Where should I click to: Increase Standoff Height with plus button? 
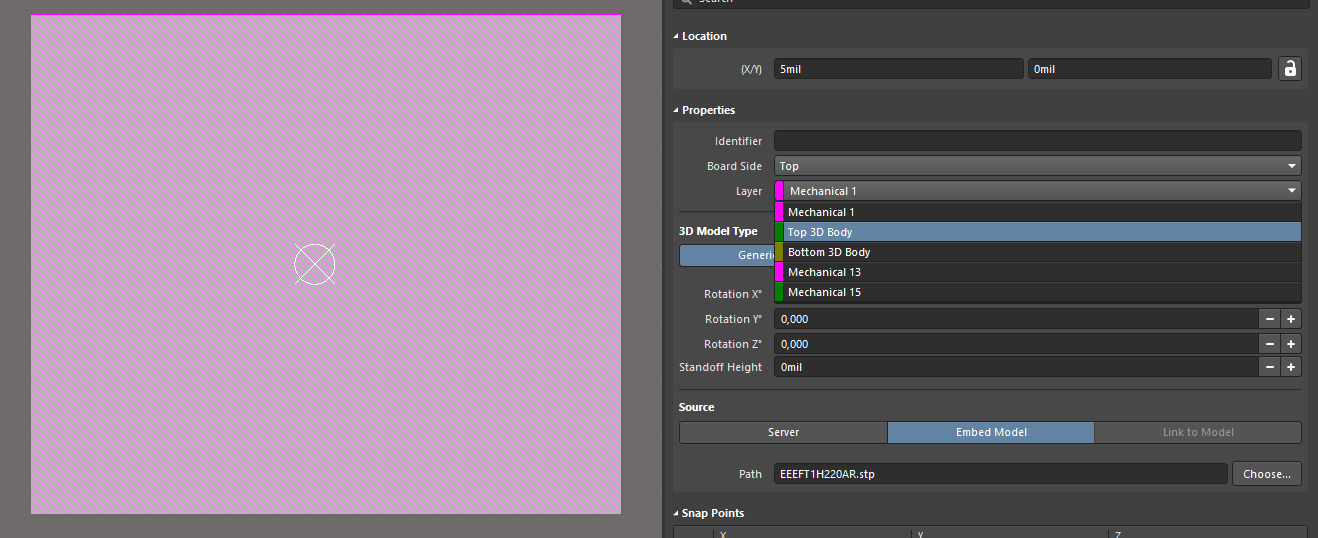[1291, 367]
